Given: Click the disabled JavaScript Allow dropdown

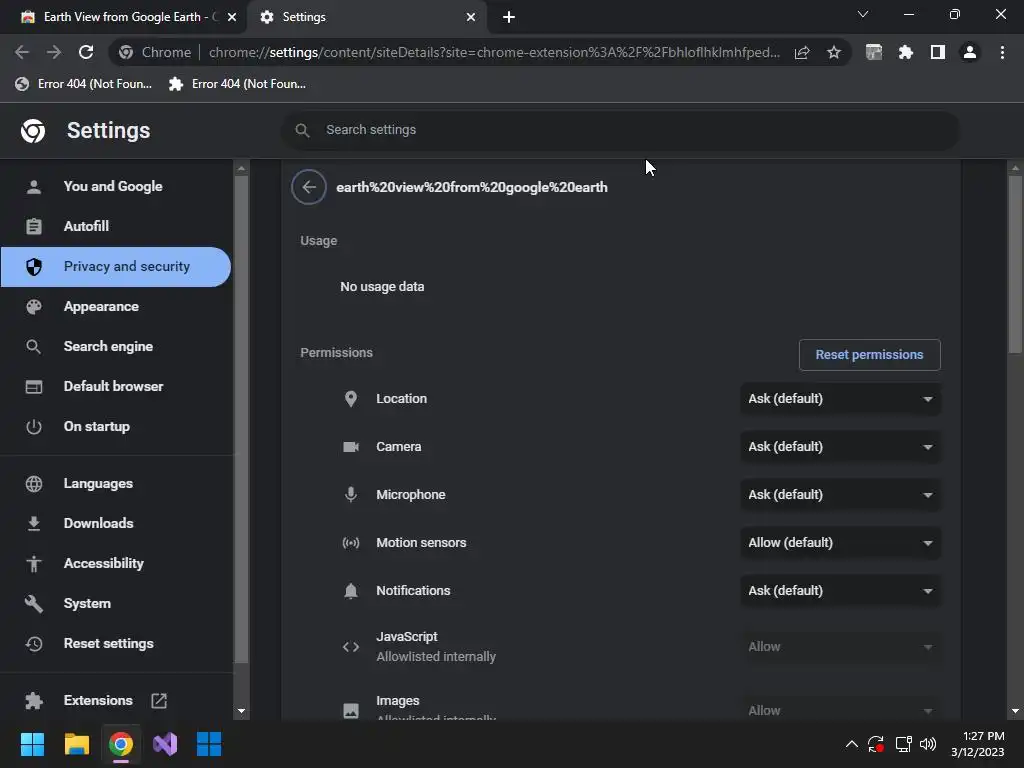Looking at the screenshot, I should pos(840,647).
